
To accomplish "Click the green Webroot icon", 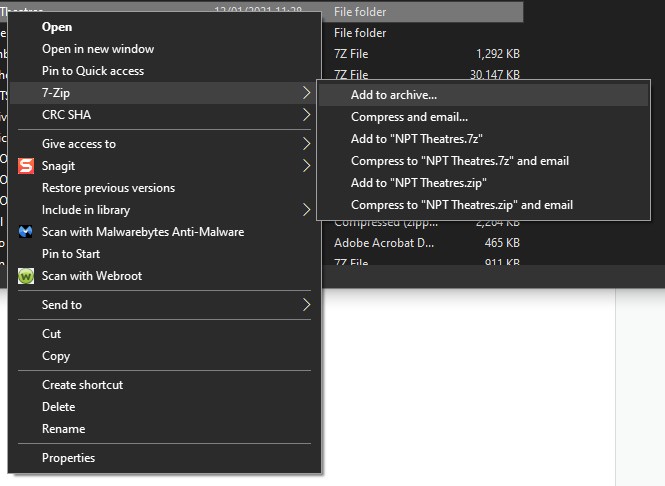I will (x=26, y=276).
